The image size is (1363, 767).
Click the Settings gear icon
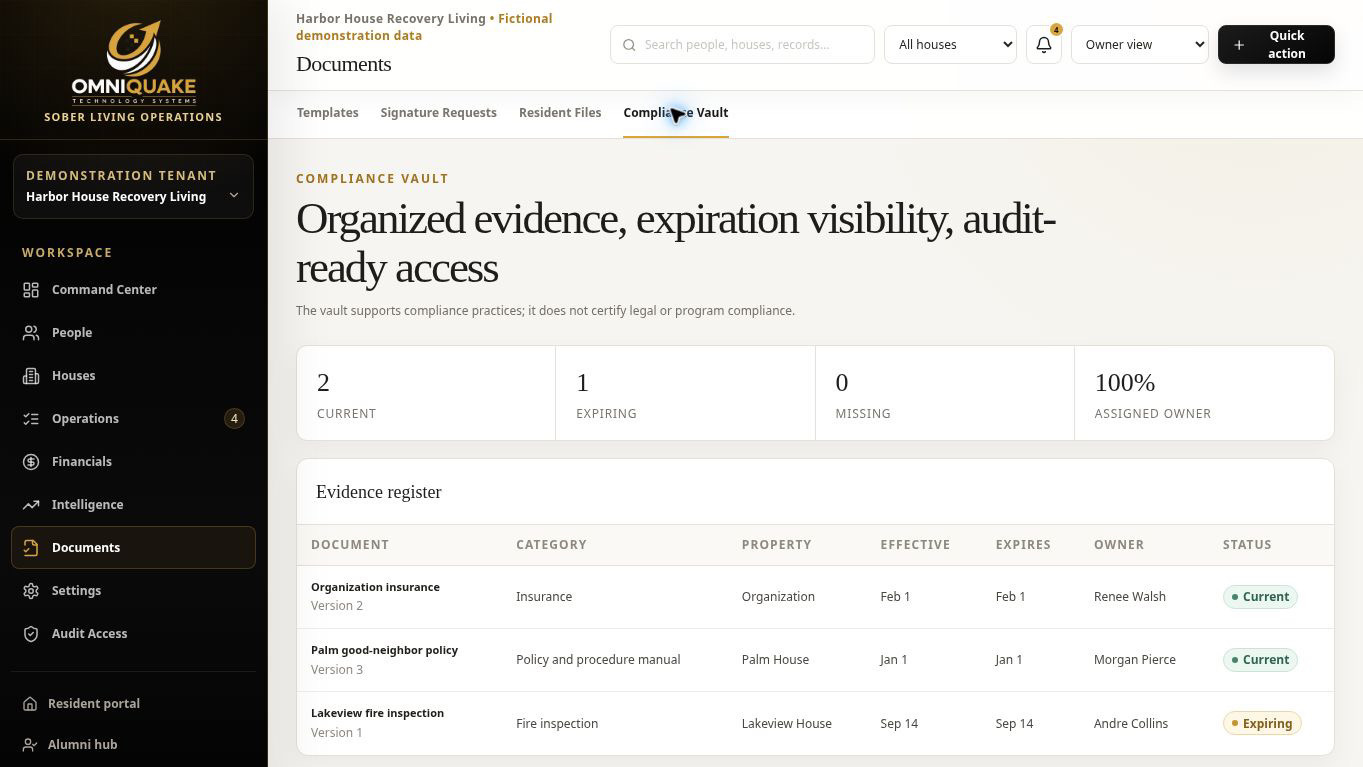(31, 591)
